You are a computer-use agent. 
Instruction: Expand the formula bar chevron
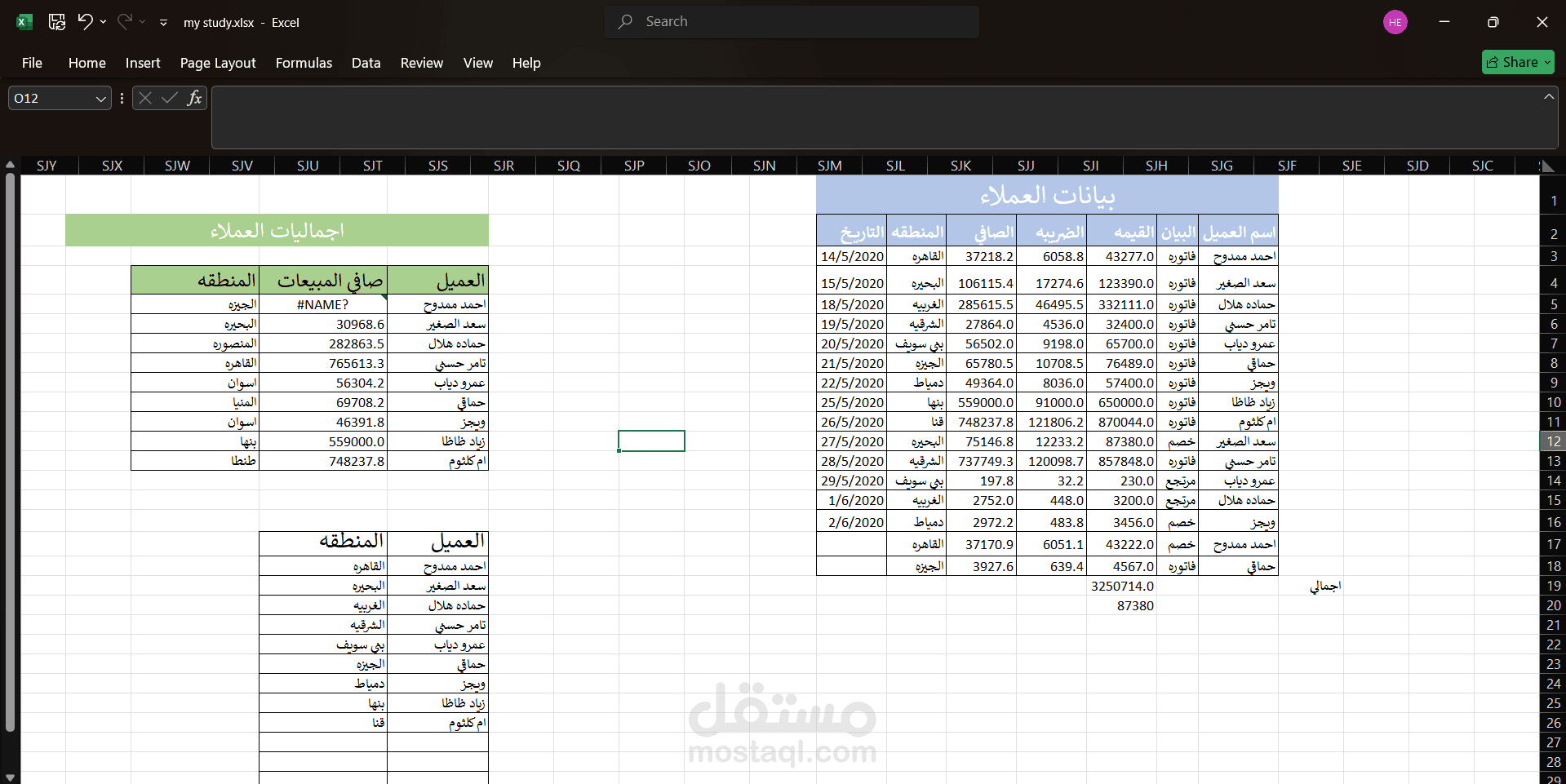point(1548,96)
